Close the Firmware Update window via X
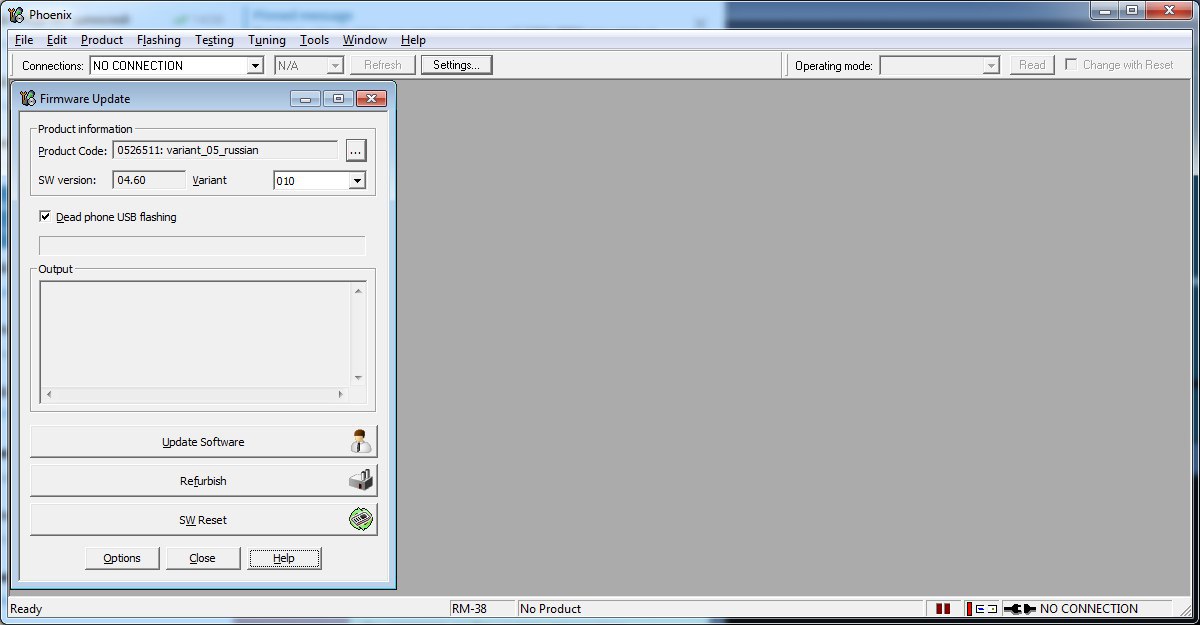The width and height of the screenshot is (1200, 625). tap(371, 98)
